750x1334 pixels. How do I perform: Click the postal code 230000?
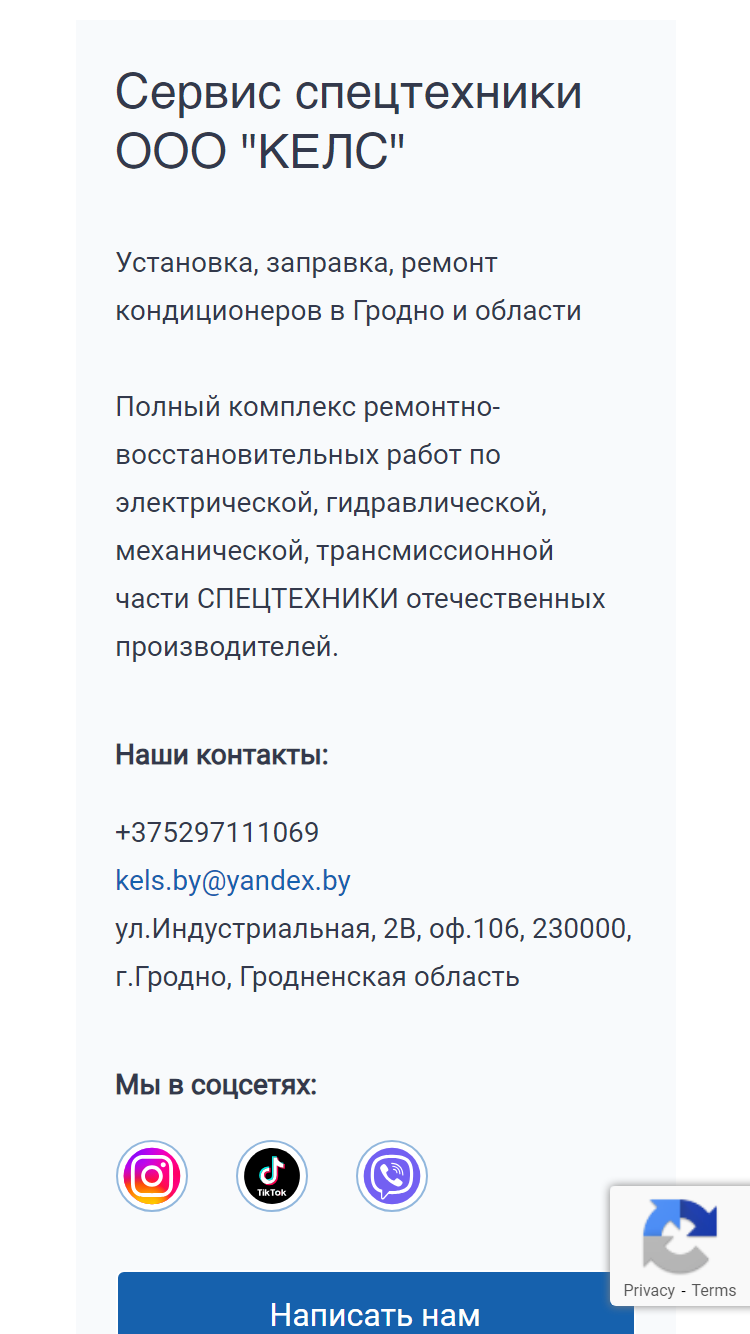tap(582, 929)
